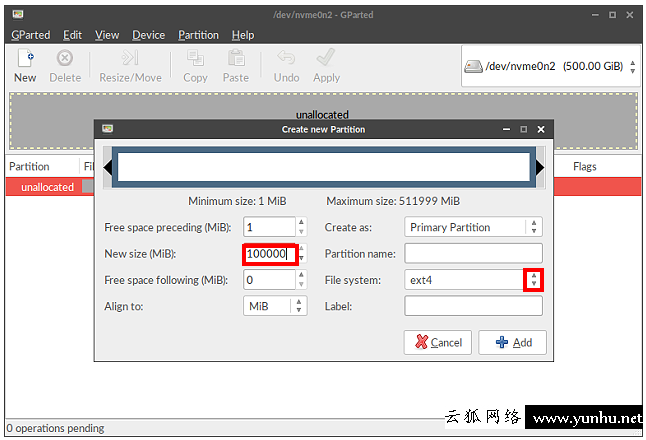646x440 pixels.
Task: Open the Edit menu
Action: (73, 35)
